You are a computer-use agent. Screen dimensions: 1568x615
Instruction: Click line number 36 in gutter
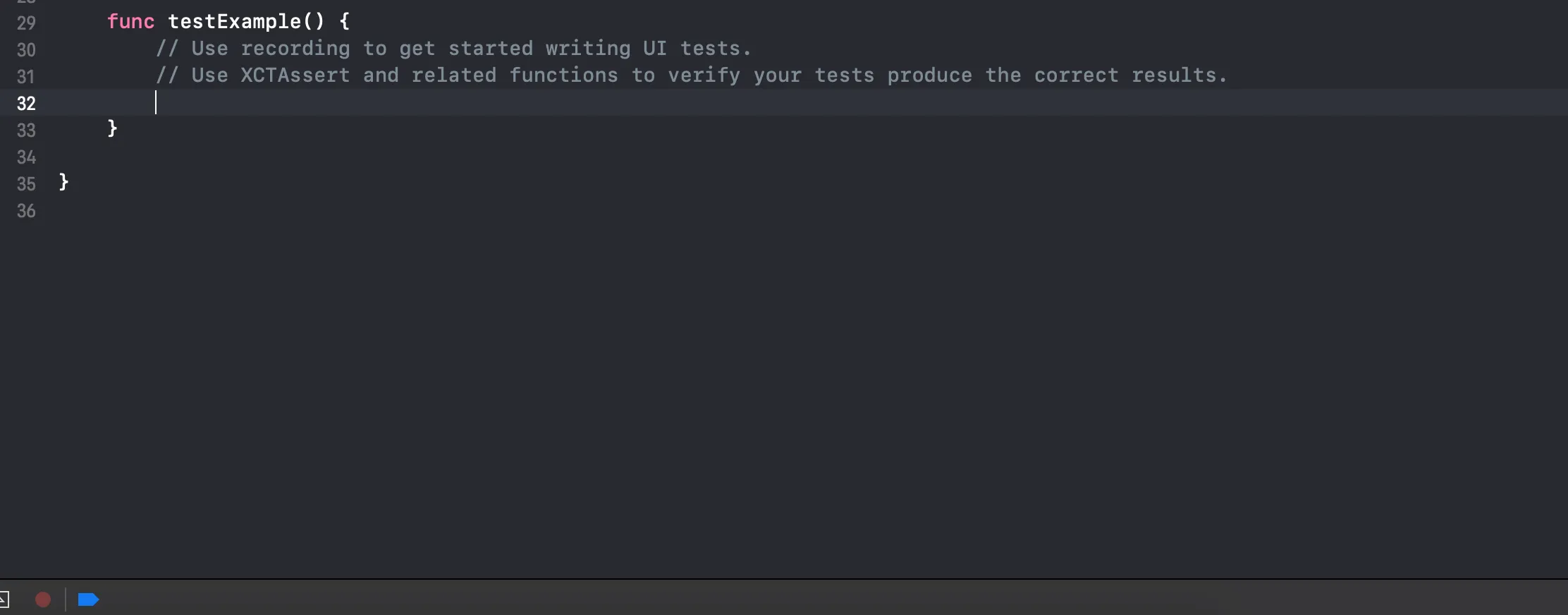(x=26, y=211)
